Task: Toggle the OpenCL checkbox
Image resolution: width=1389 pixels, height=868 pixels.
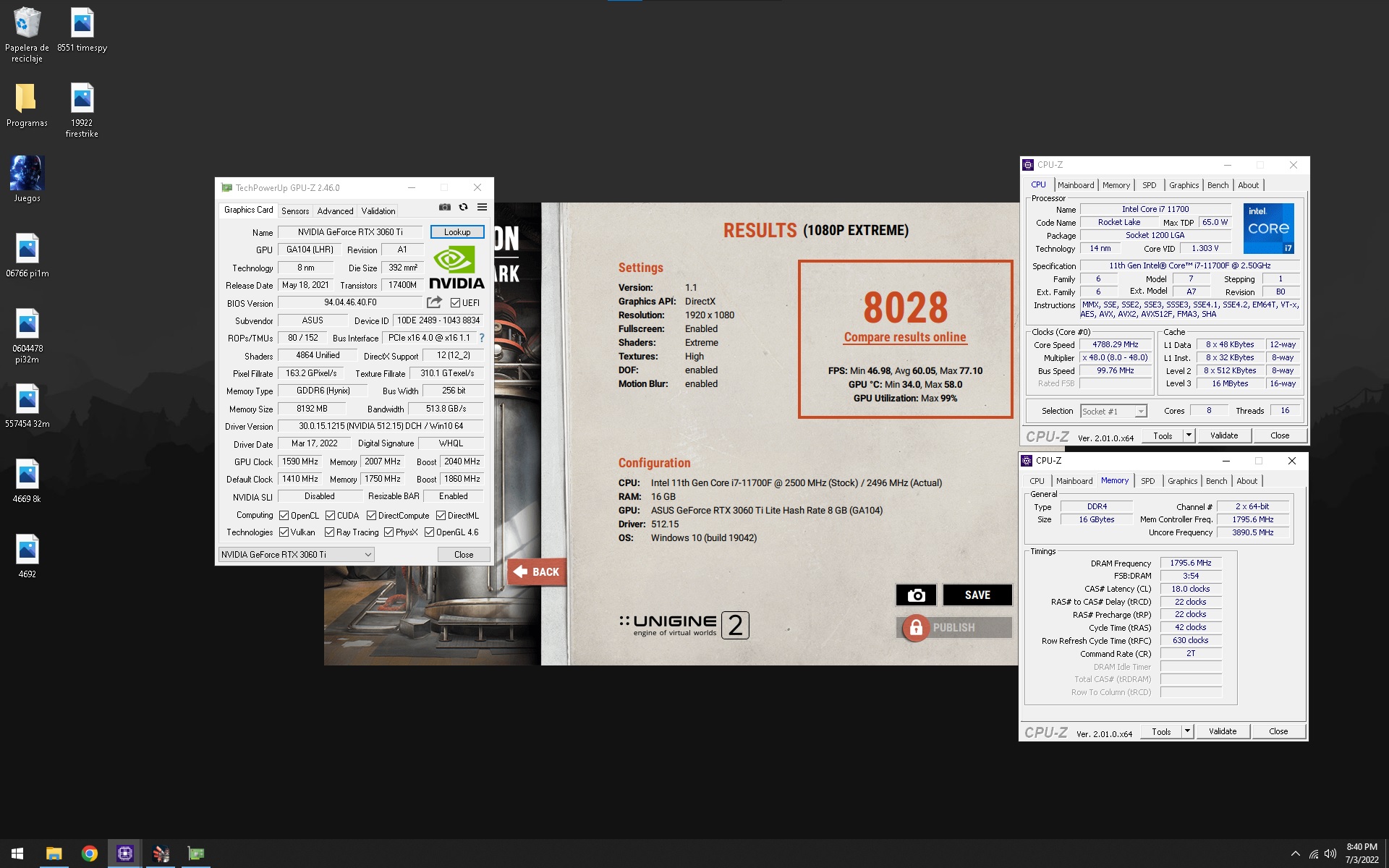Action: [x=284, y=515]
